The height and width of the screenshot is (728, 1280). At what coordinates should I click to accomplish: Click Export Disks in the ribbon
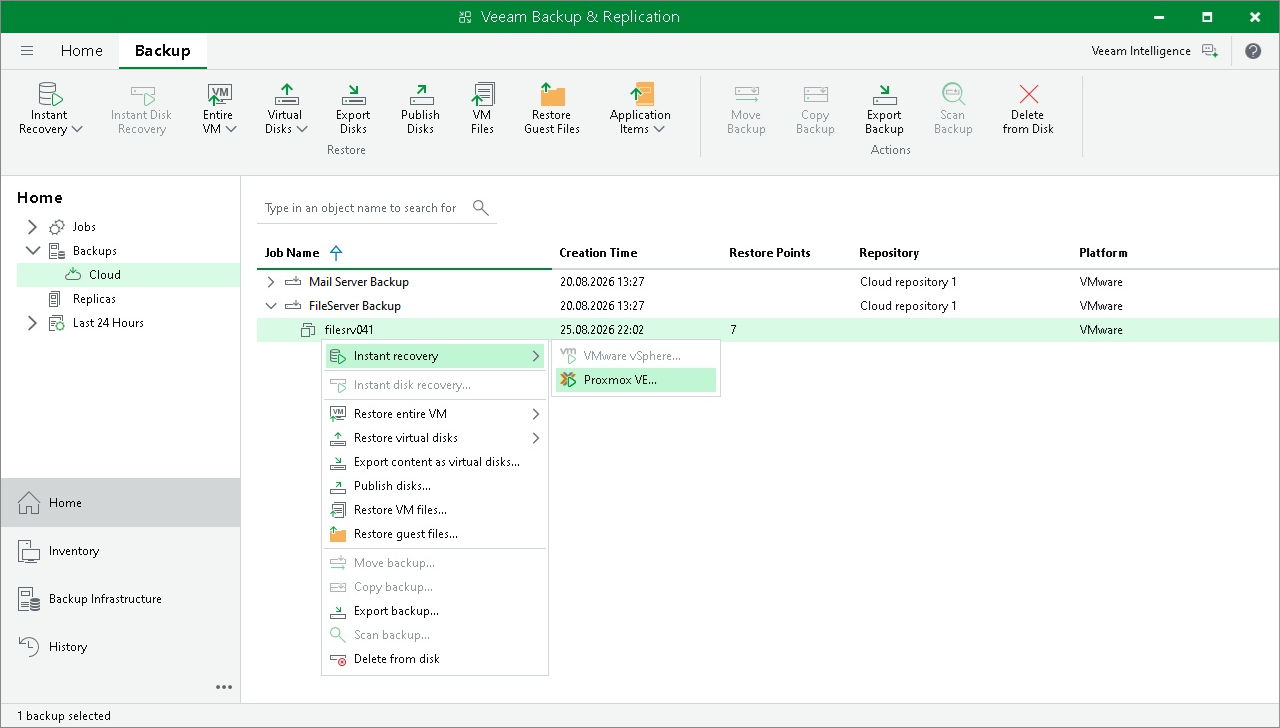[353, 109]
